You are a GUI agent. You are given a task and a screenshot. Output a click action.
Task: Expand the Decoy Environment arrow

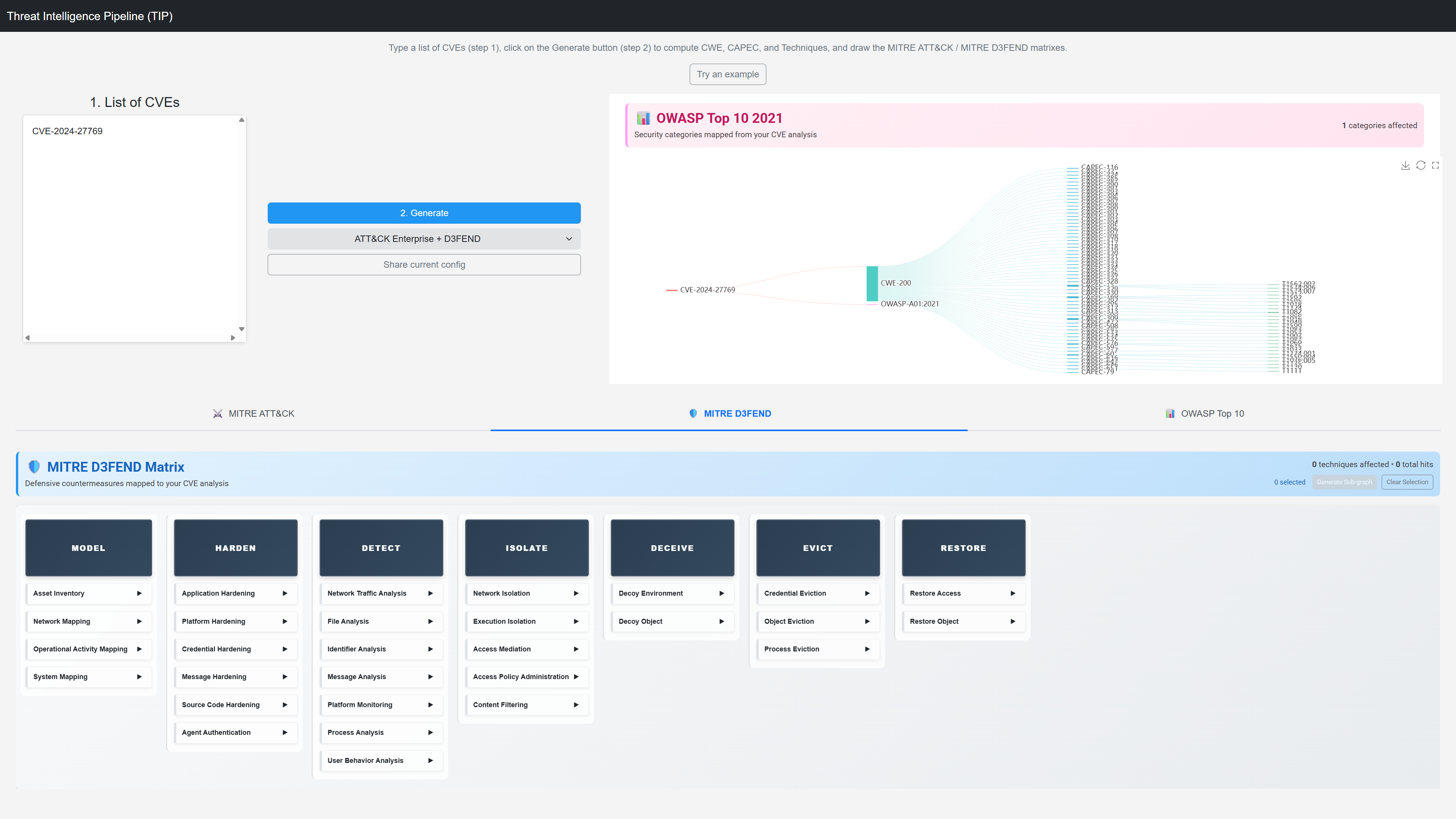coord(721,593)
